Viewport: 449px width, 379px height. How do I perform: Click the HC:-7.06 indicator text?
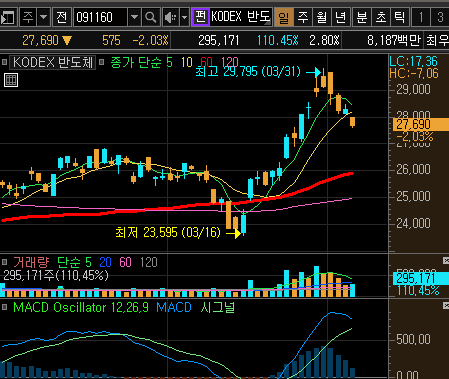[414, 73]
